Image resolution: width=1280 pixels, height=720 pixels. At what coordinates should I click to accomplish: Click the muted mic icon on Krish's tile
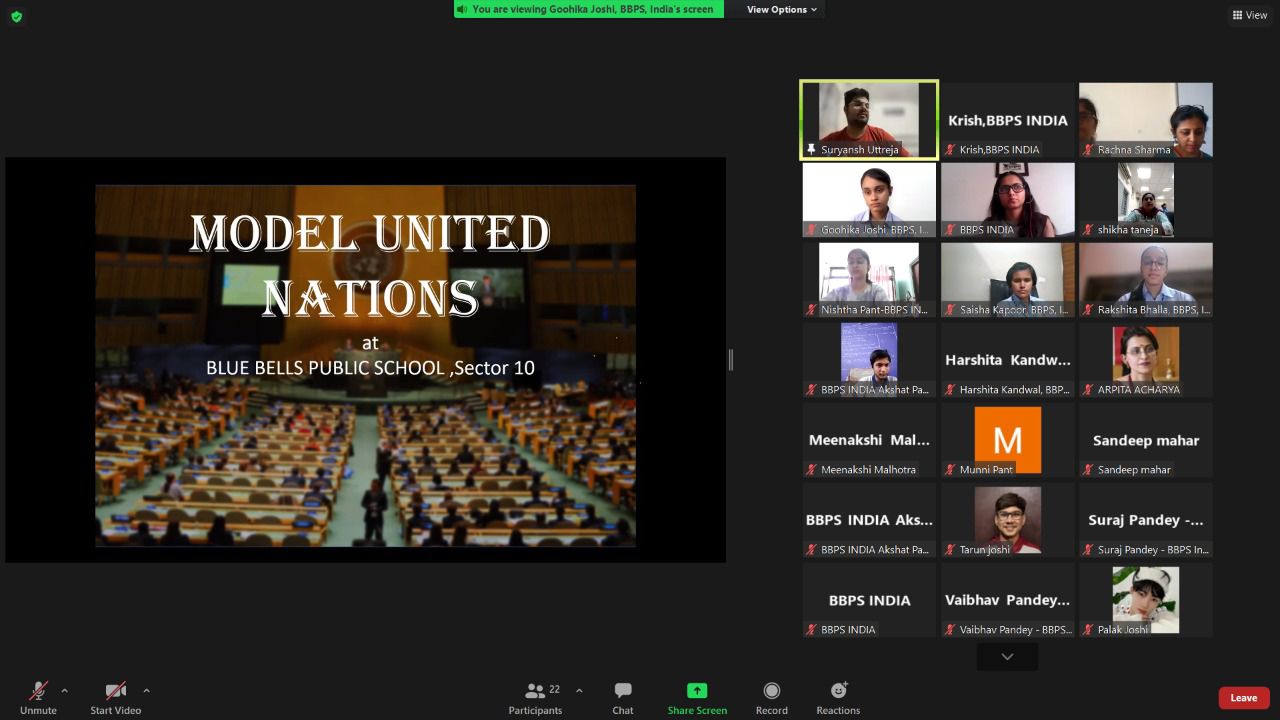(x=950, y=149)
